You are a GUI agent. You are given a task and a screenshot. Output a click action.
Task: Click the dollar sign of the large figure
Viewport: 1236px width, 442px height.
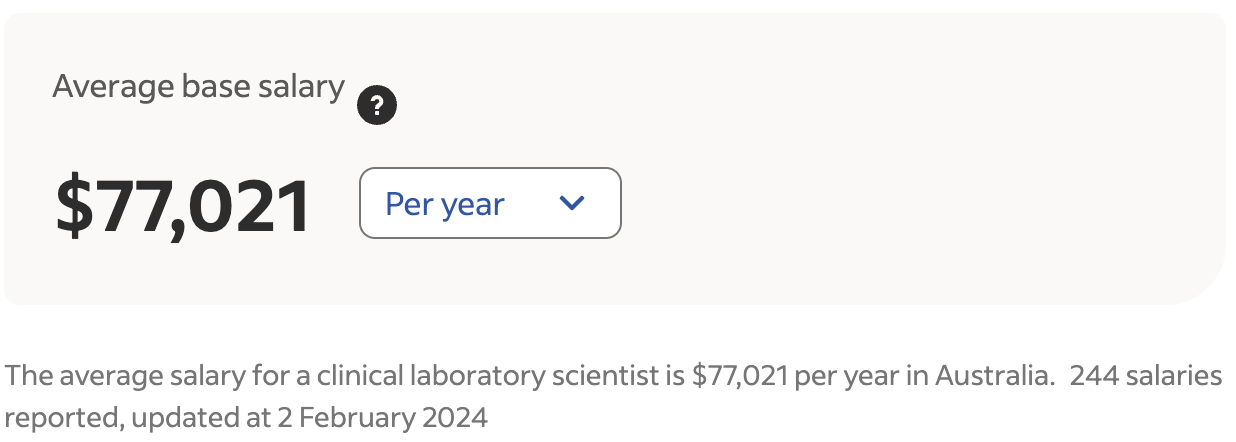73,206
